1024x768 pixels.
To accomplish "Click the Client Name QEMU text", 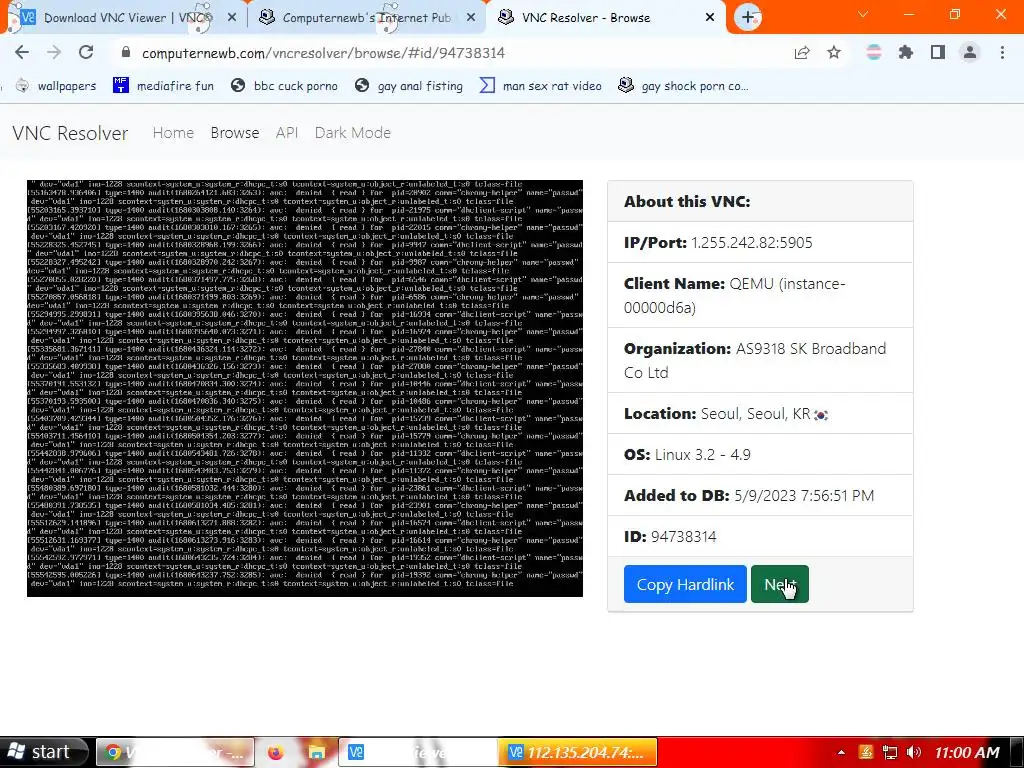I will 735,295.
